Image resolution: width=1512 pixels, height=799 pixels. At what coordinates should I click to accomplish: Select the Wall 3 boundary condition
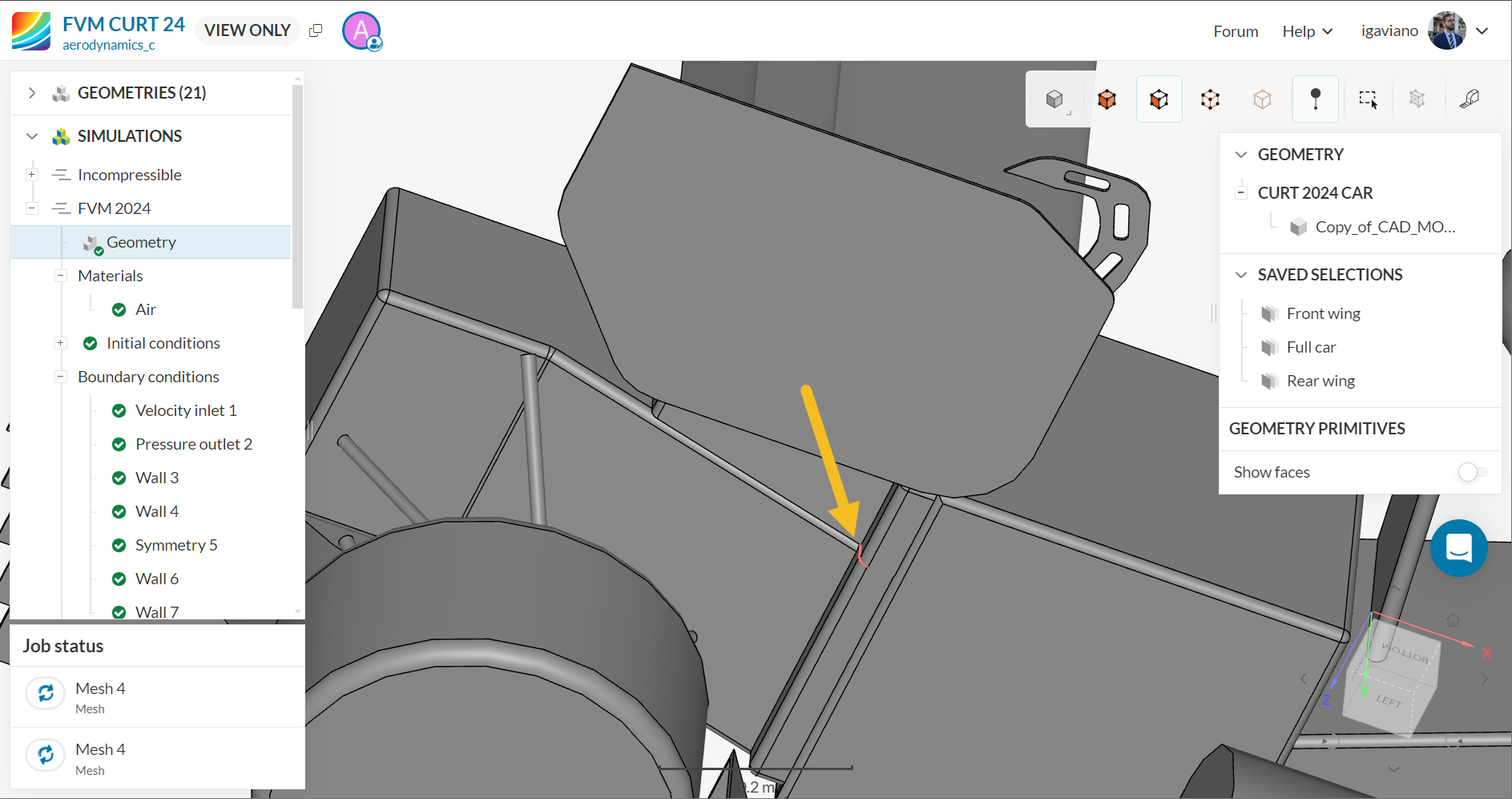157,478
